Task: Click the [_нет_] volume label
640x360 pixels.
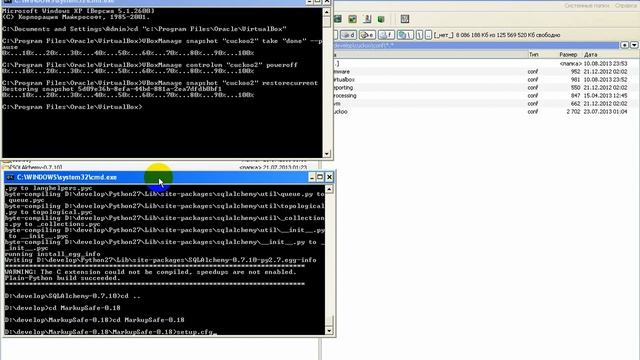Action: 443,35
